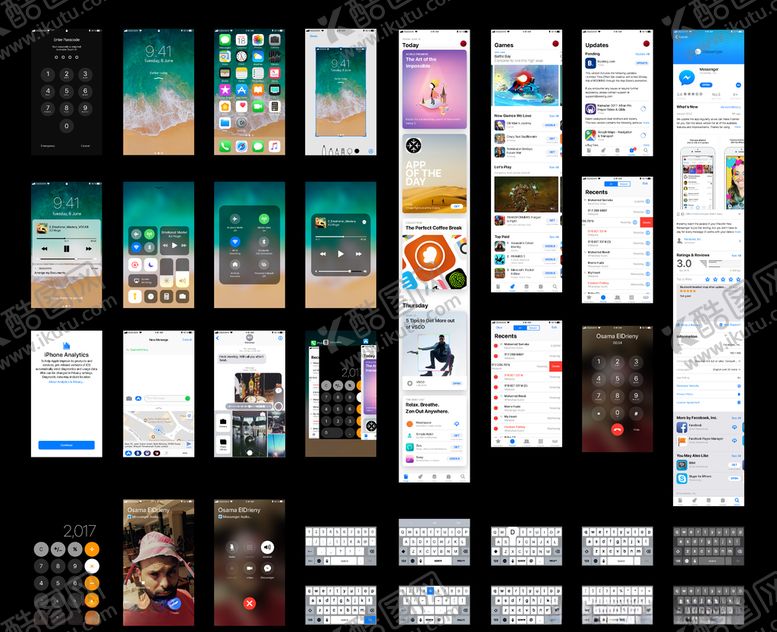
Task: Select the Keypad tab in the Recents screen with Edit
Action: [631, 297]
